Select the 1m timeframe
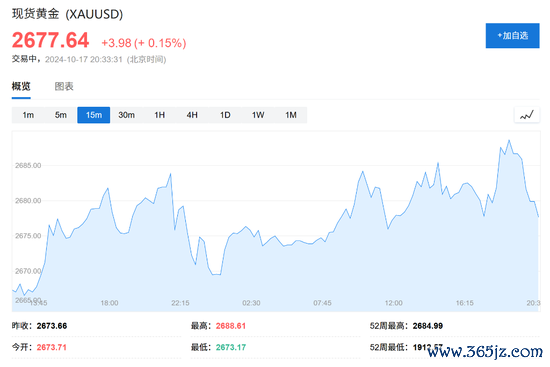 [28, 115]
